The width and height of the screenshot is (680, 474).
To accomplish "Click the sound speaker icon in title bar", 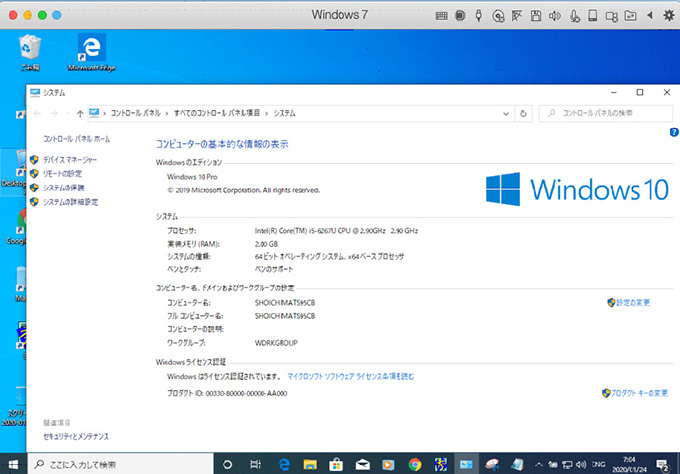I will click(x=555, y=16).
